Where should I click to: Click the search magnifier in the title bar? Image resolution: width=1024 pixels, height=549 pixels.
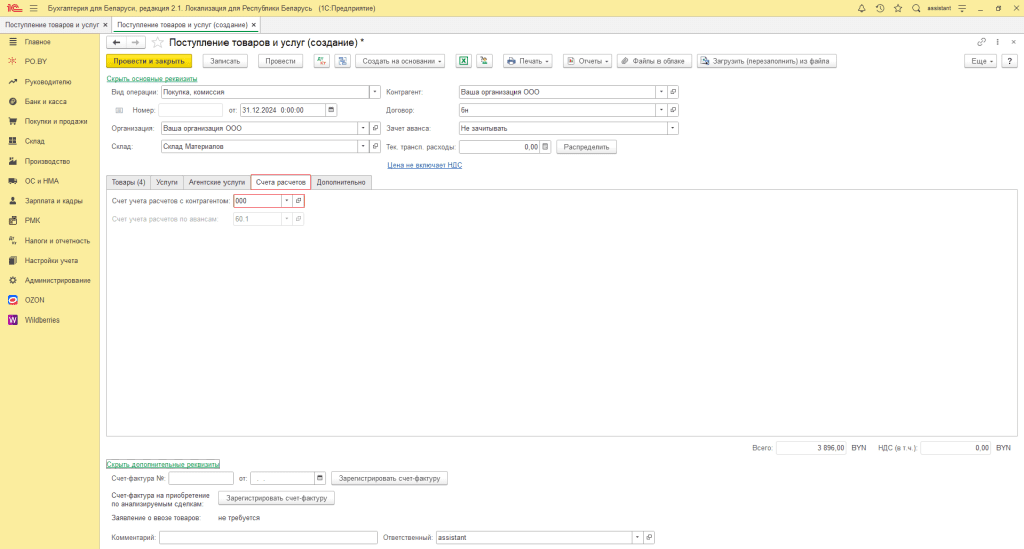point(915,8)
